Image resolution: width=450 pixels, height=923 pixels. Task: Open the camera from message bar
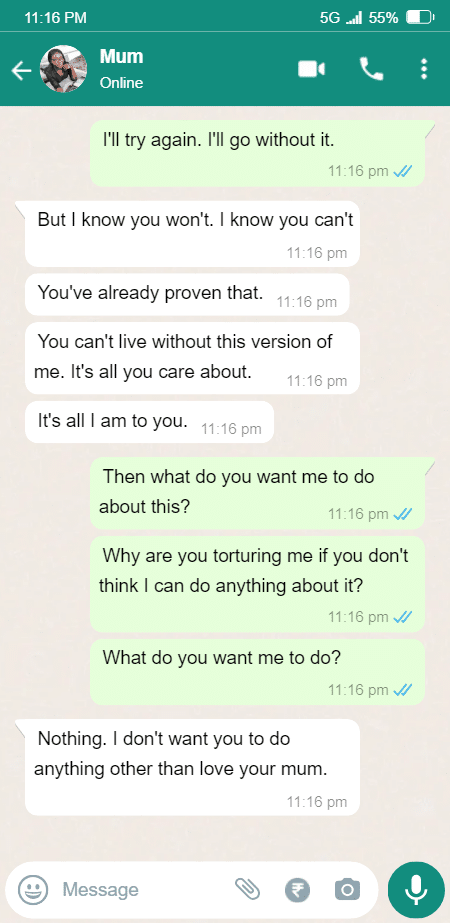(347, 889)
